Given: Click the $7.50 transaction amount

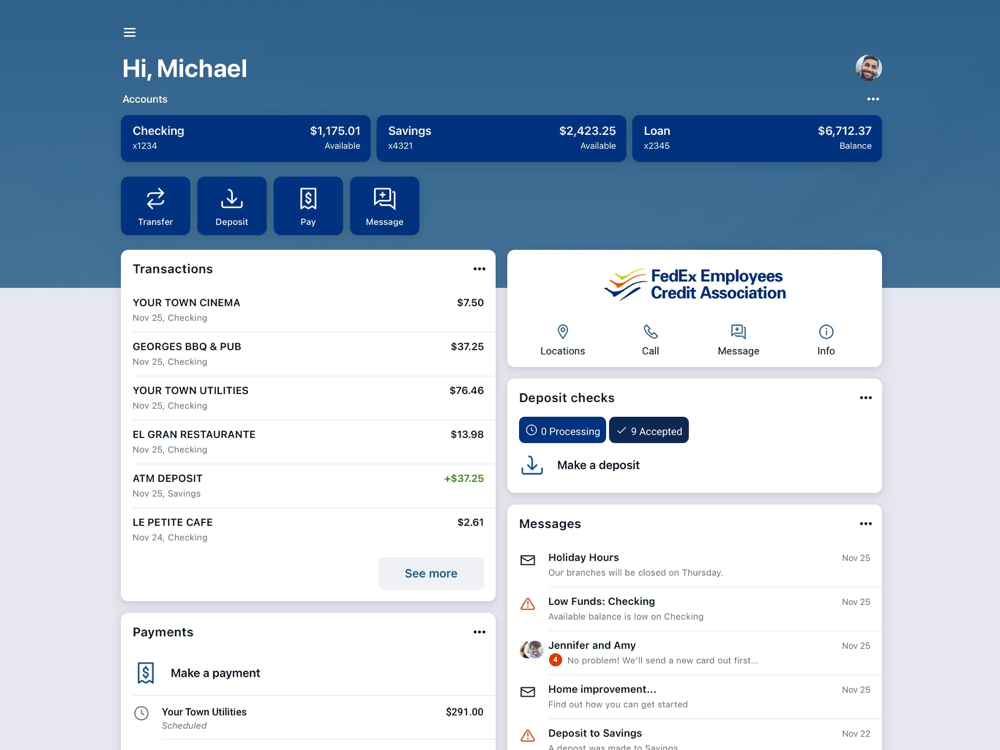Looking at the screenshot, I should click(470, 303).
